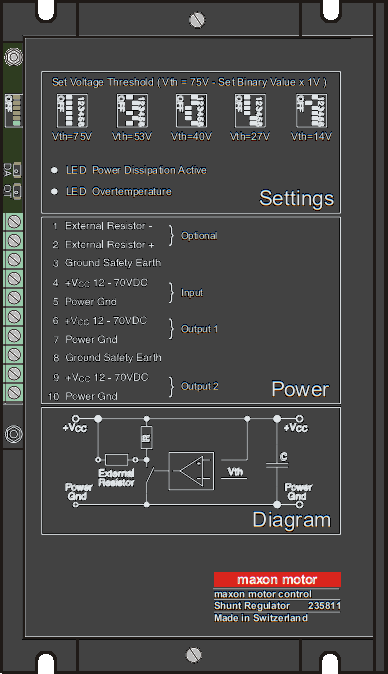Image resolution: width=388 pixels, height=674 pixels.
Task: Click terminal screw 3 for Ground Safety Earth
Action: [x=14, y=260]
